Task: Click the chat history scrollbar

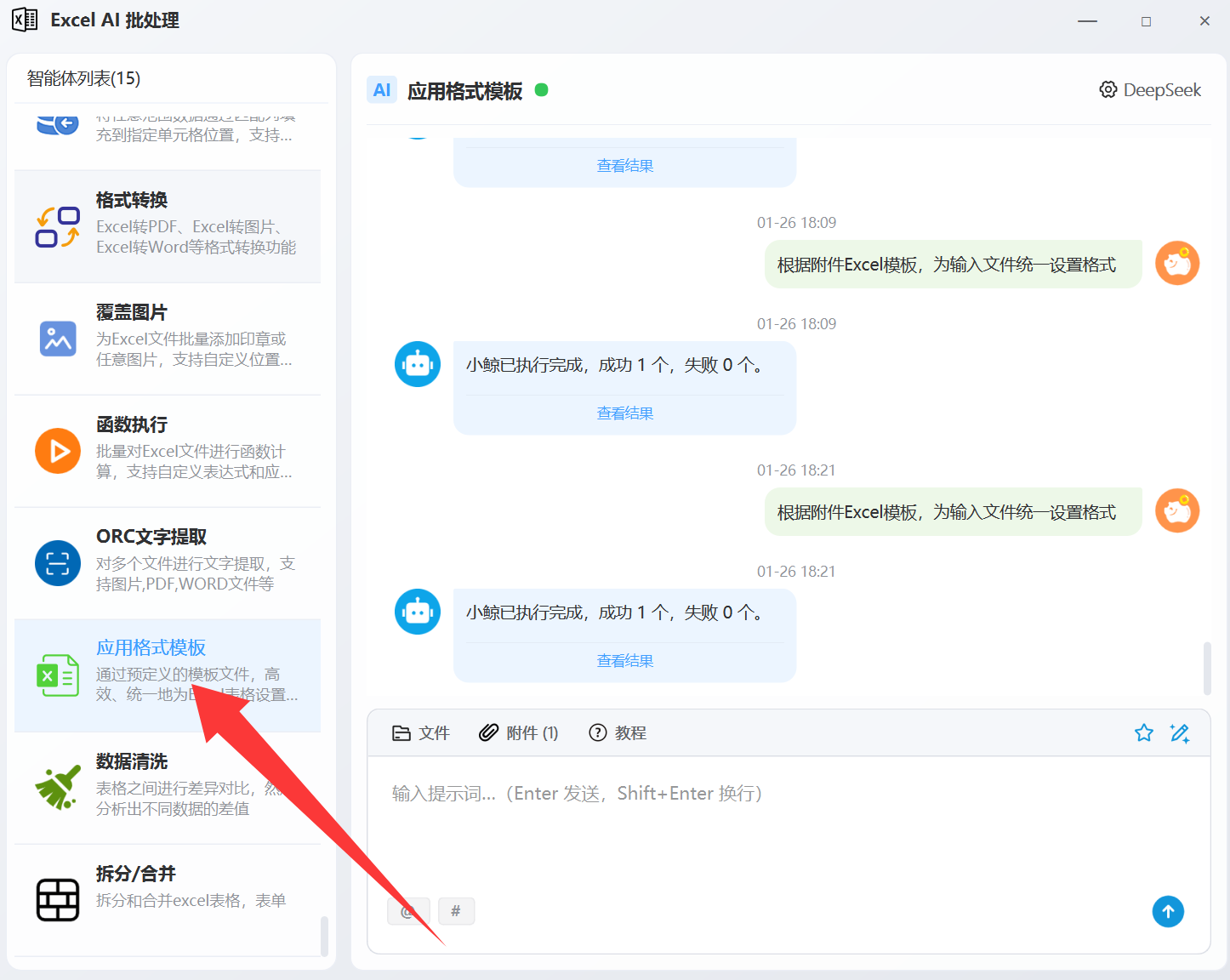Action: [x=1207, y=668]
